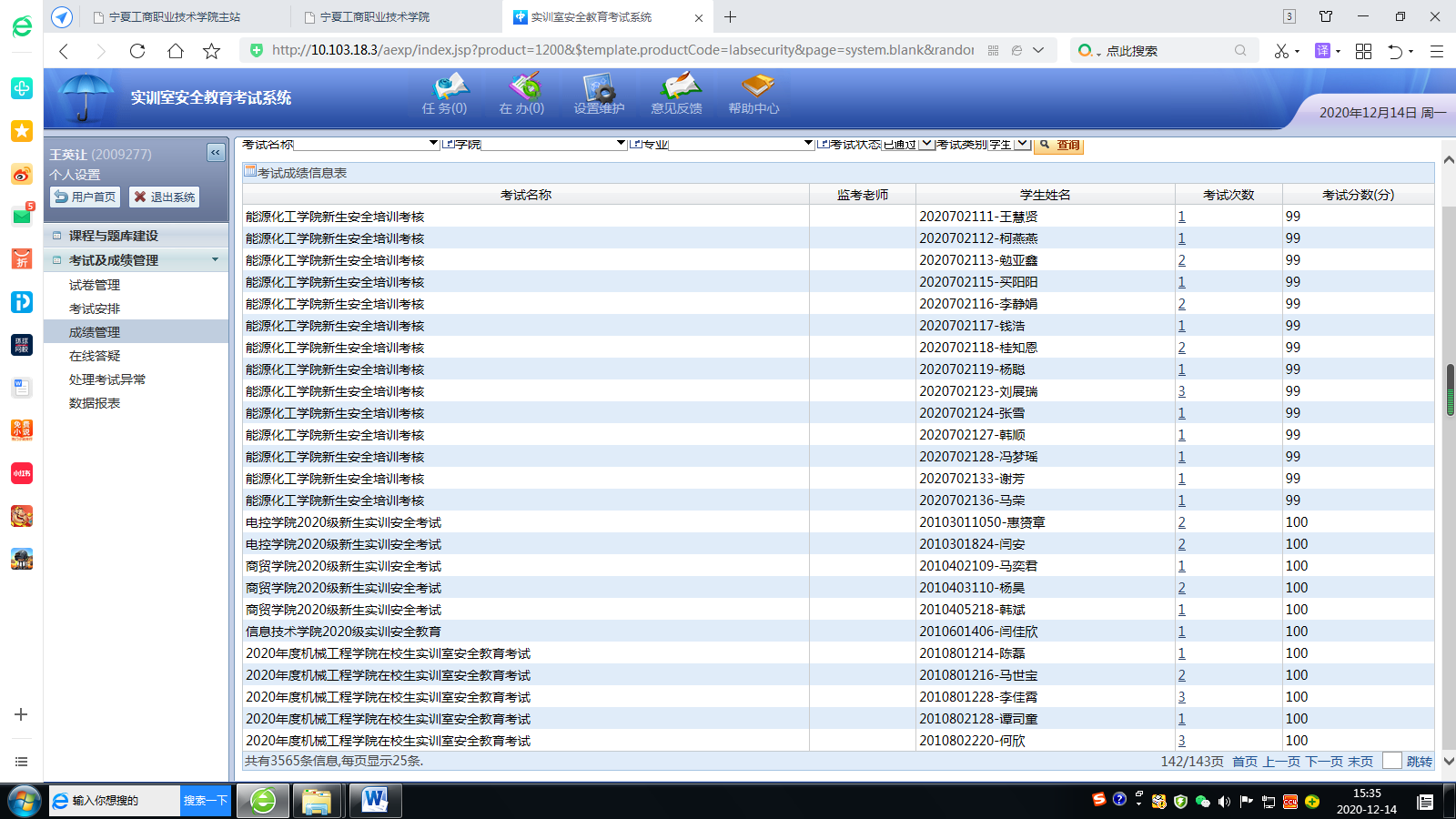Bookmark the page with the star icon
This screenshot has height=819, width=1456.
click(212, 51)
